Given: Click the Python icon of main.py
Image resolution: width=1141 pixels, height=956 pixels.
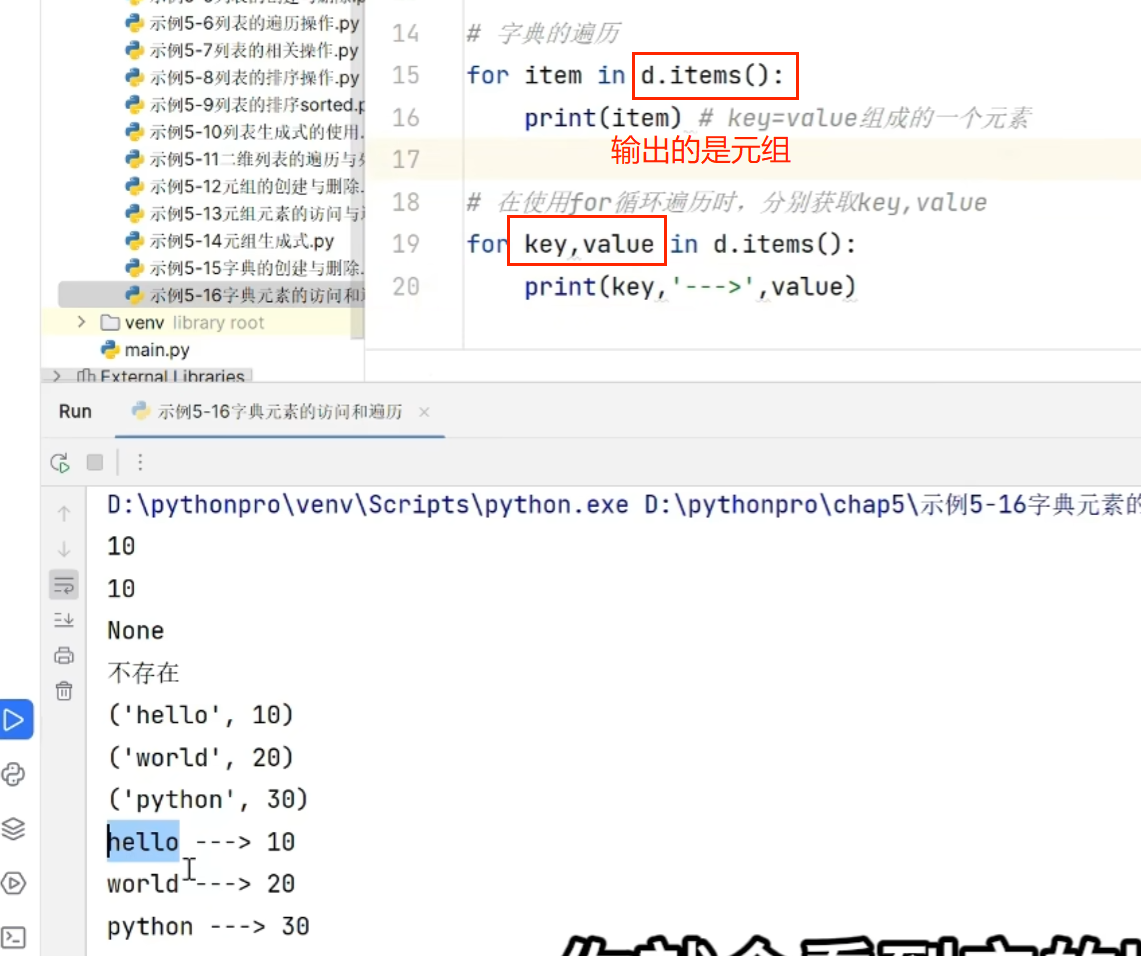Looking at the screenshot, I should [110, 350].
